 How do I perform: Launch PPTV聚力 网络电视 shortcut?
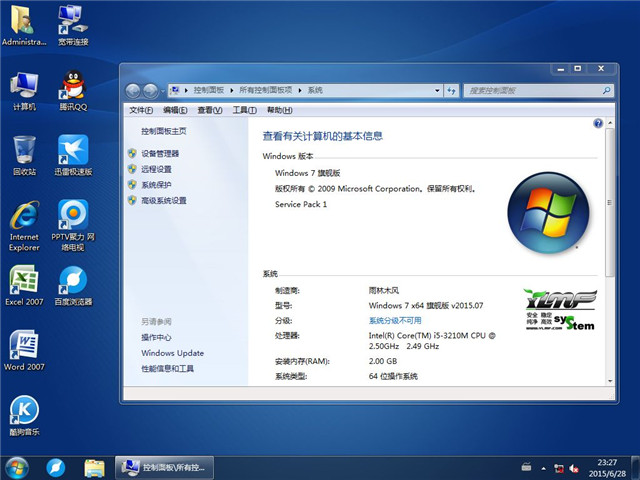pos(73,226)
